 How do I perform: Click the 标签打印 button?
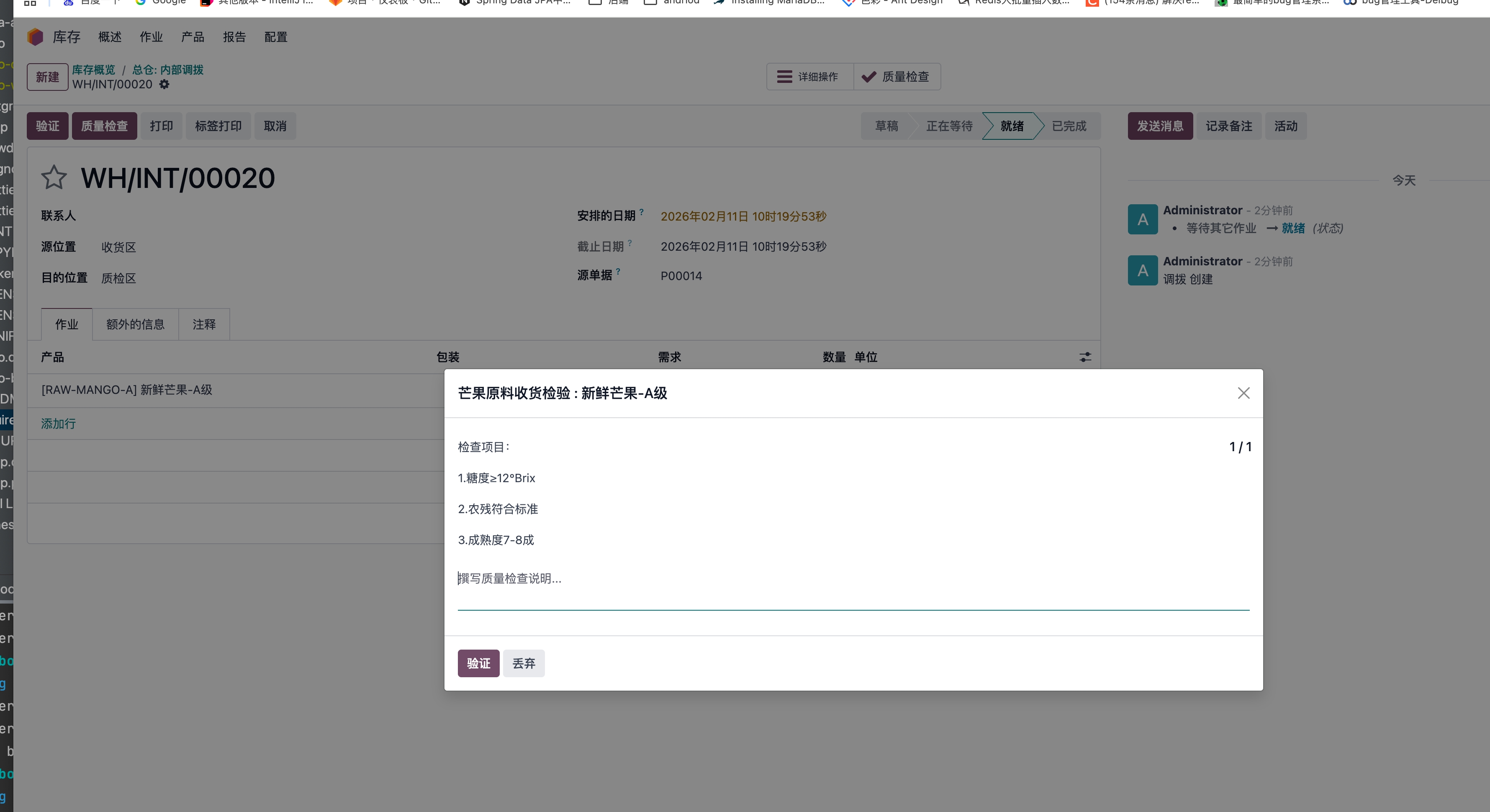pos(218,126)
